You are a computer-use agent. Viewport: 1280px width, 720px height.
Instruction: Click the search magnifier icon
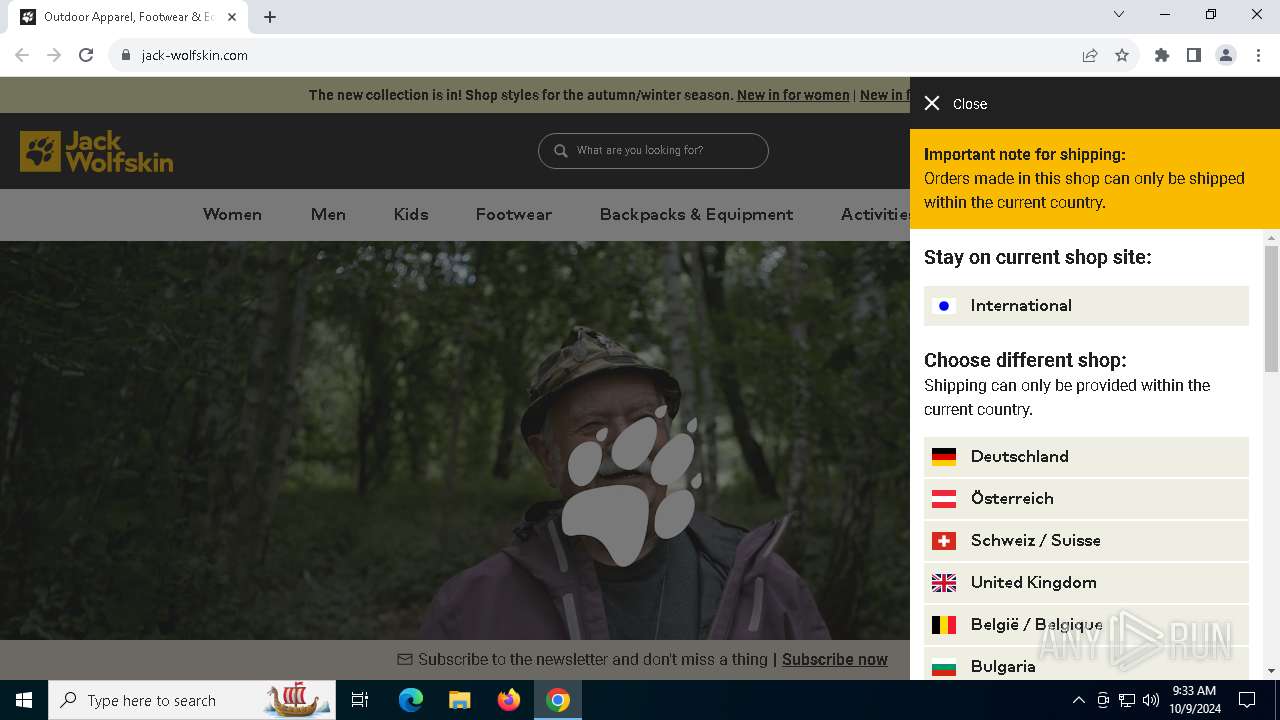[x=561, y=151]
